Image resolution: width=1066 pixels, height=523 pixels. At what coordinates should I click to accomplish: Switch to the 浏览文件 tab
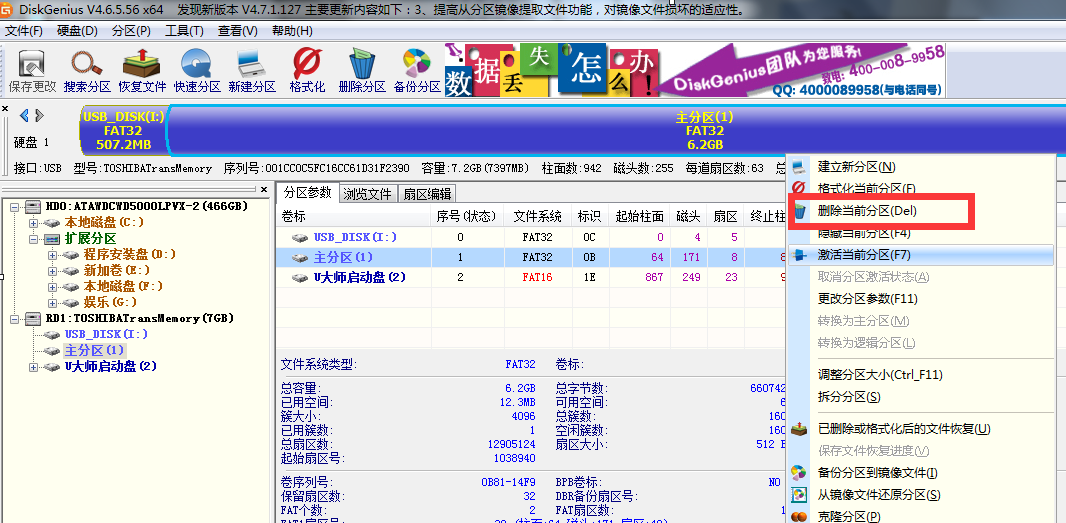click(368, 194)
